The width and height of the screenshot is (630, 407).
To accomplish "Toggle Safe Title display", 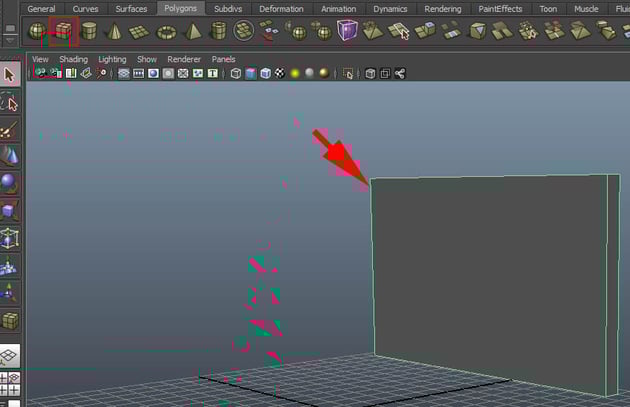I will [x=213, y=74].
